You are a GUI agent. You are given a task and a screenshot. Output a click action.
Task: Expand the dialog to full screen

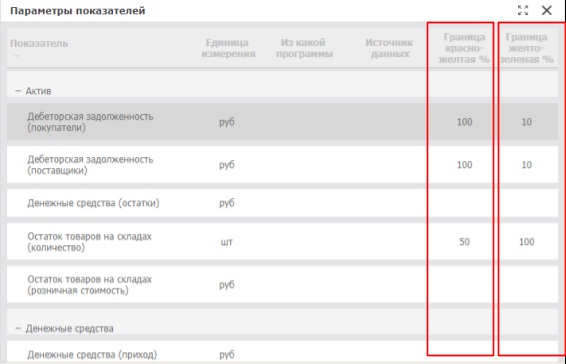coord(523,10)
